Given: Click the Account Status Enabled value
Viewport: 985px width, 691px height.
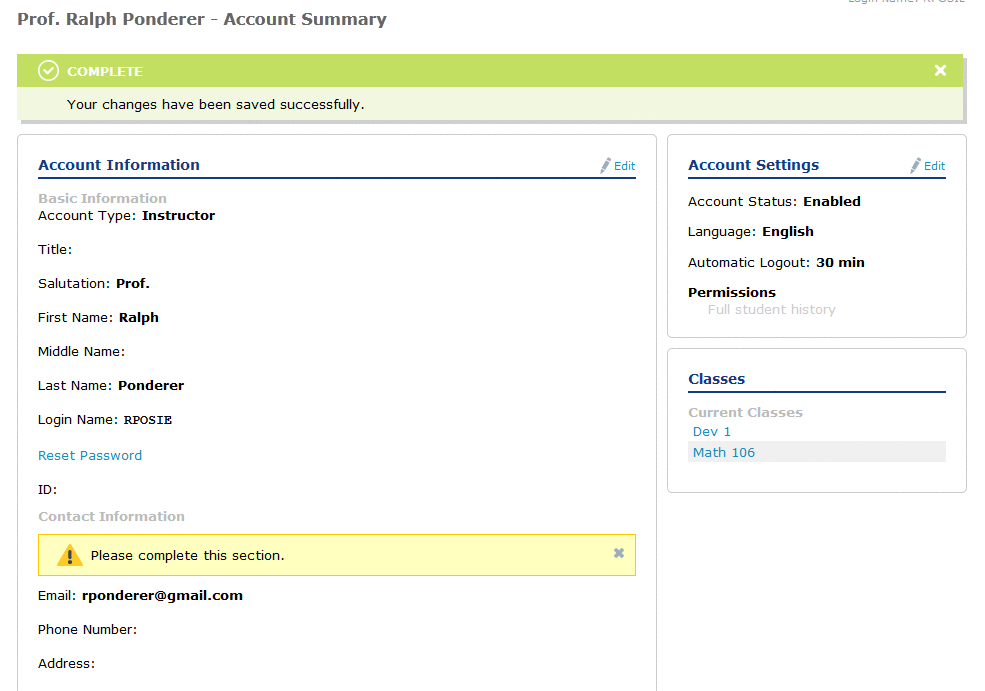Looking at the screenshot, I should (x=832, y=201).
